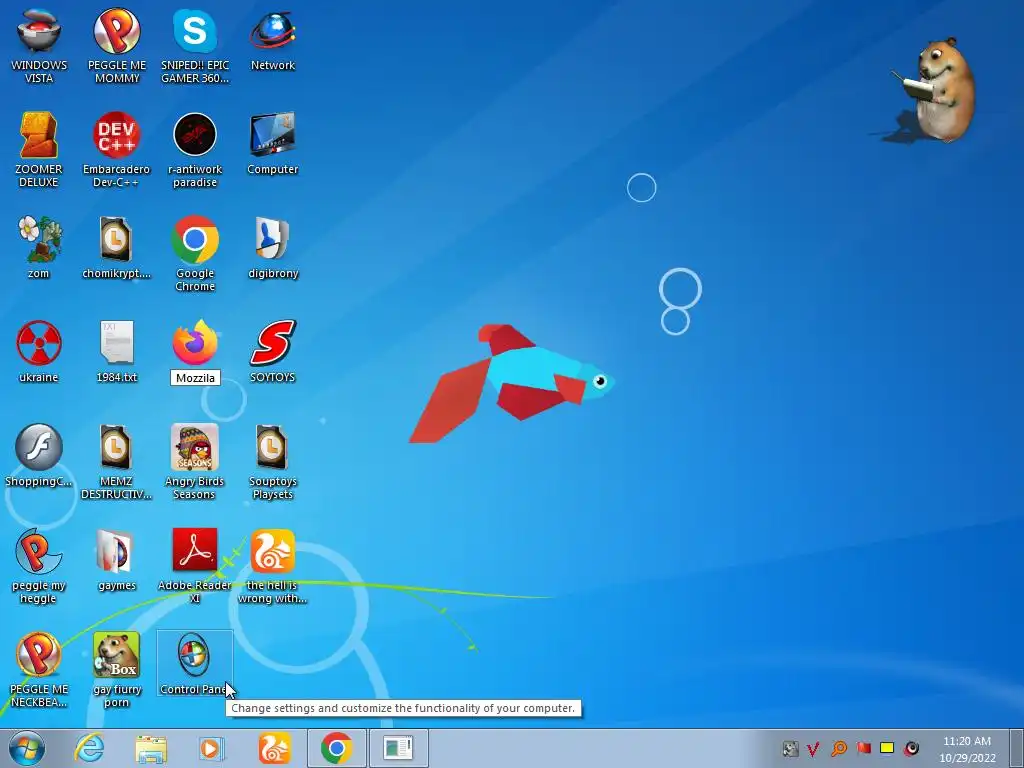Open the Computer desktop icon

(272, 143)
